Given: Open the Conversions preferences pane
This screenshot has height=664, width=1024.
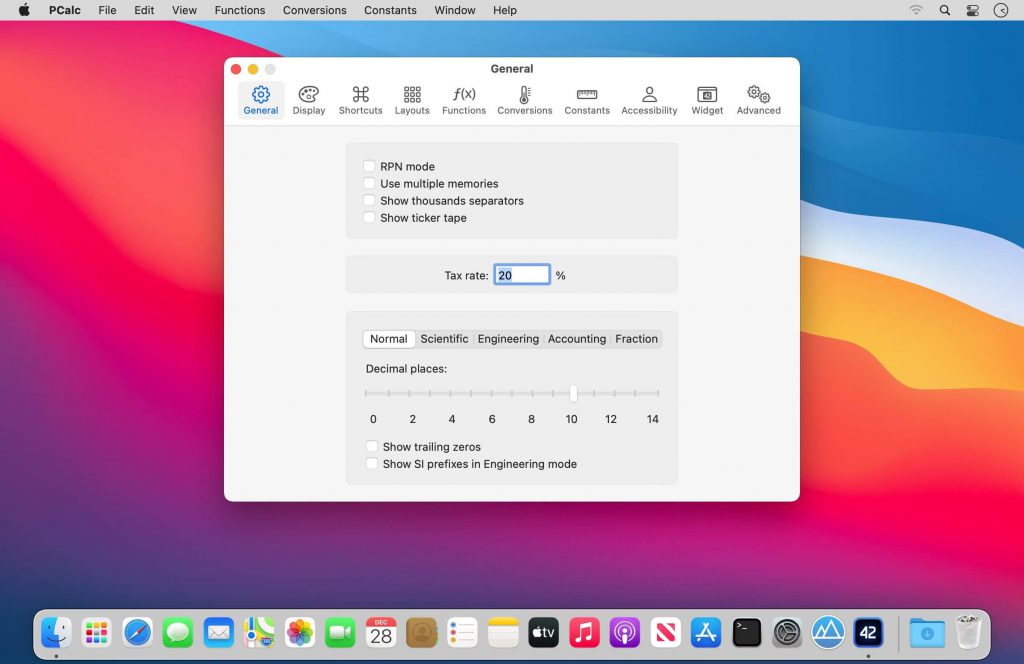Looking at the screenshot, I should pos(524,99).
